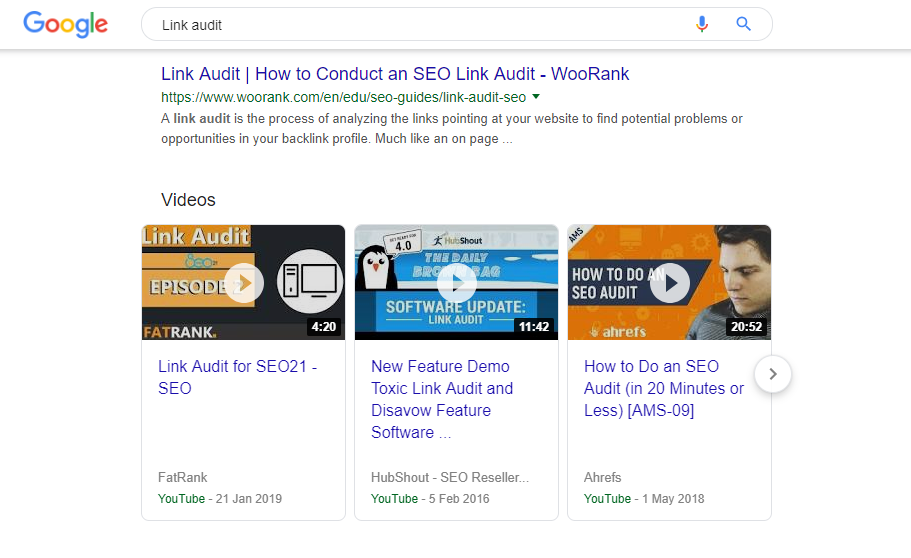Screen dimensions: 911x558
Task: Click the blue search magnifier icon
Action: point(743,24)
